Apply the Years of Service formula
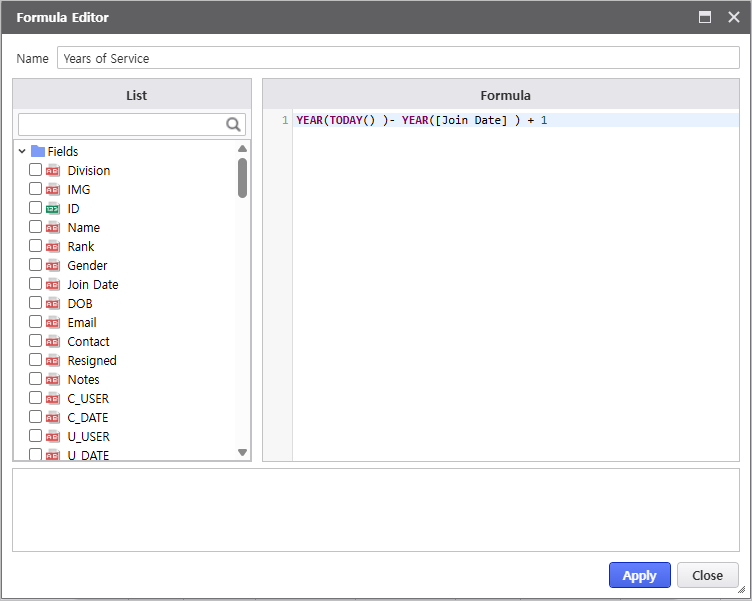This screenshot has width=752, height=601. click(639, 575)
